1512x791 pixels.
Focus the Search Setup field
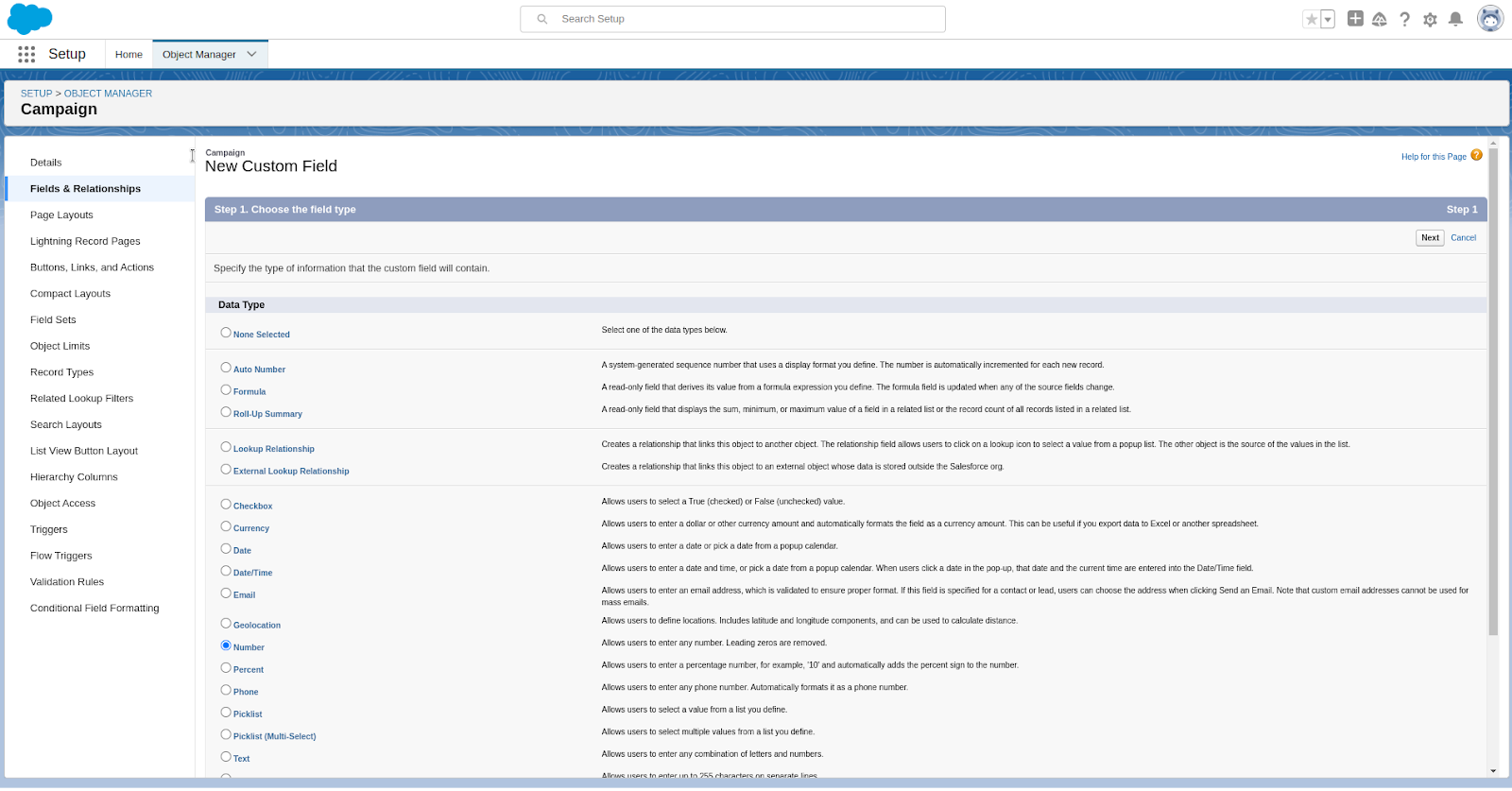coord(732,19)
